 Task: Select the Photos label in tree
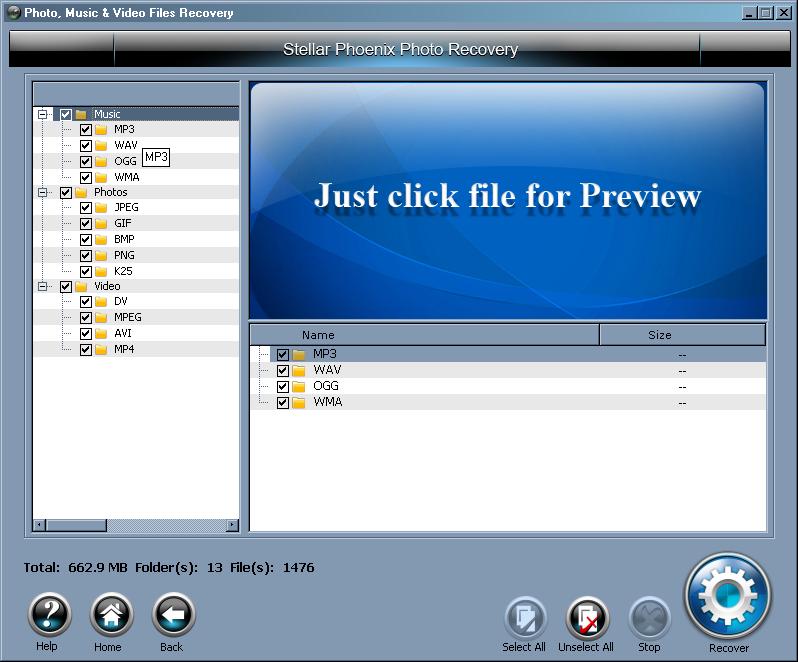[x=110, y=192]
